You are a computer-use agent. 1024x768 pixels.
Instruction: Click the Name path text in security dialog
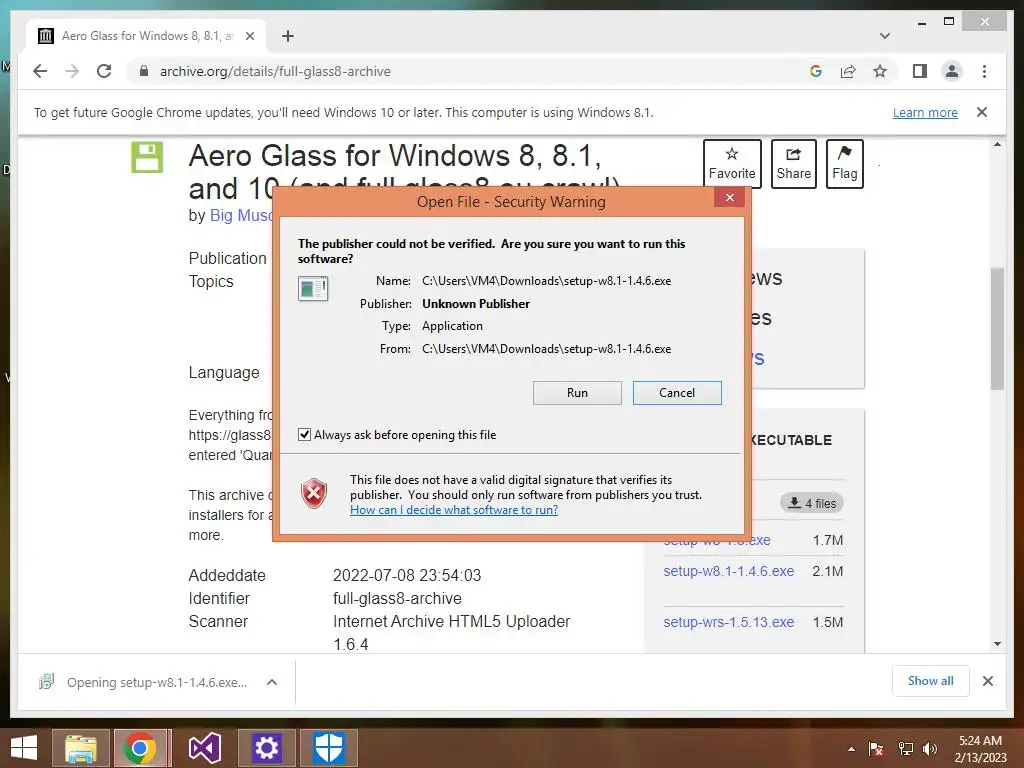pos(546,281)
